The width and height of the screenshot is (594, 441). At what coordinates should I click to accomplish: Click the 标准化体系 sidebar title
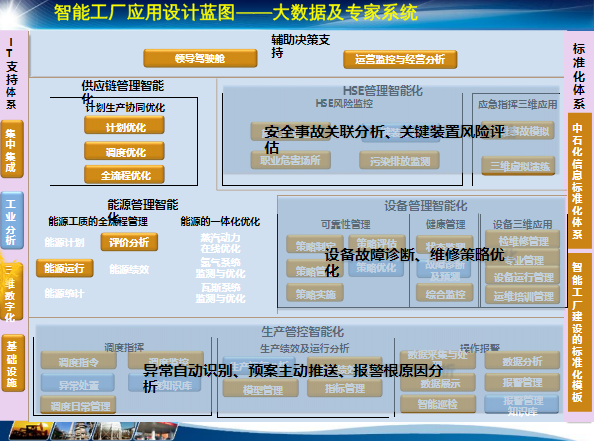coord(579,76)
